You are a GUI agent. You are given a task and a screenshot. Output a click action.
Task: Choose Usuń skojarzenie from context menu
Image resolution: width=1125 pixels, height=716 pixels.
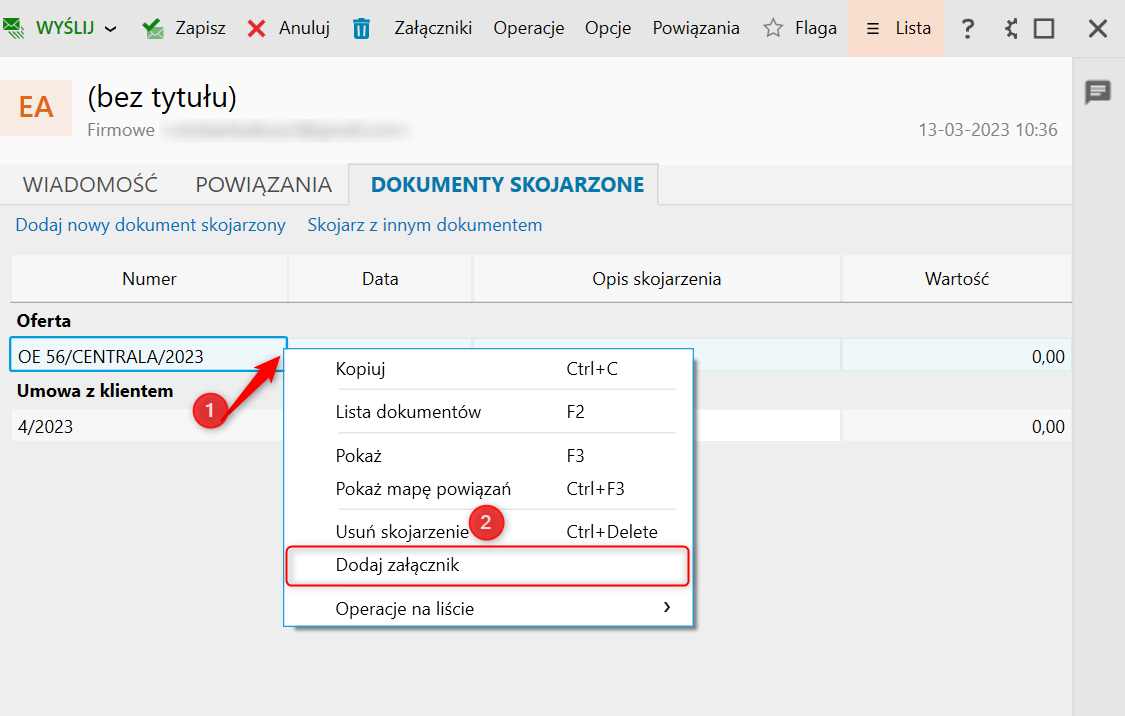tap(488, 532)
